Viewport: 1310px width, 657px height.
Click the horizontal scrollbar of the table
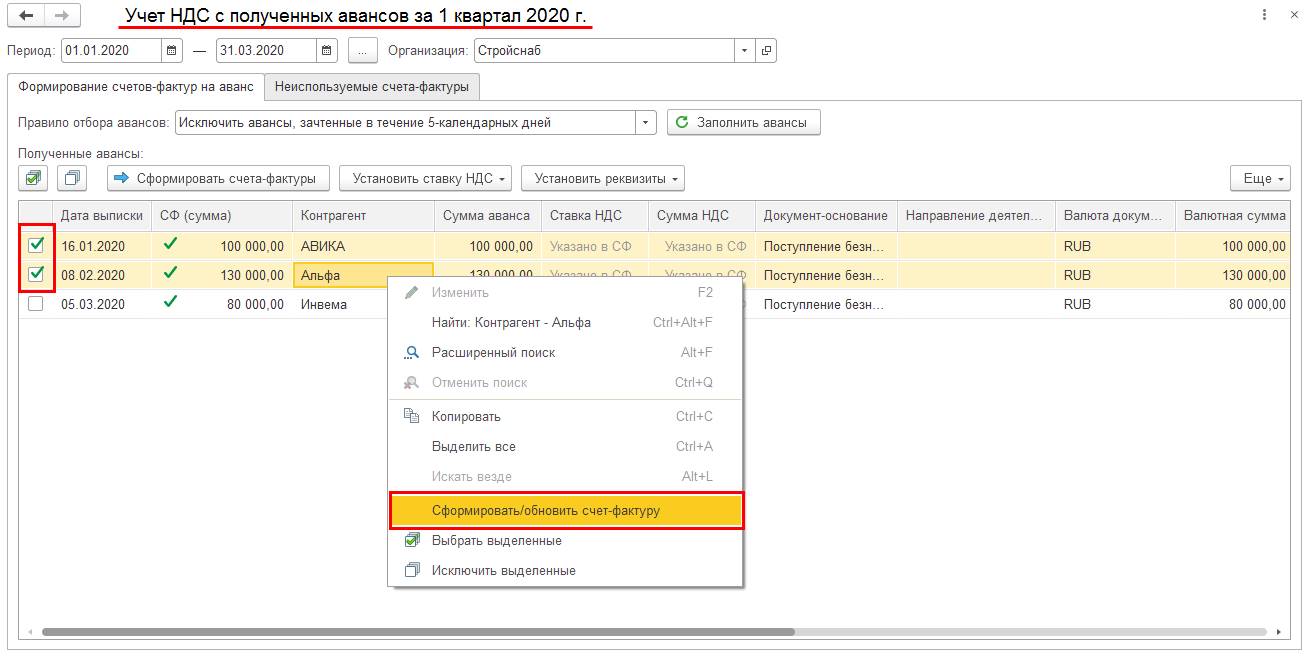tap(418, 632)
